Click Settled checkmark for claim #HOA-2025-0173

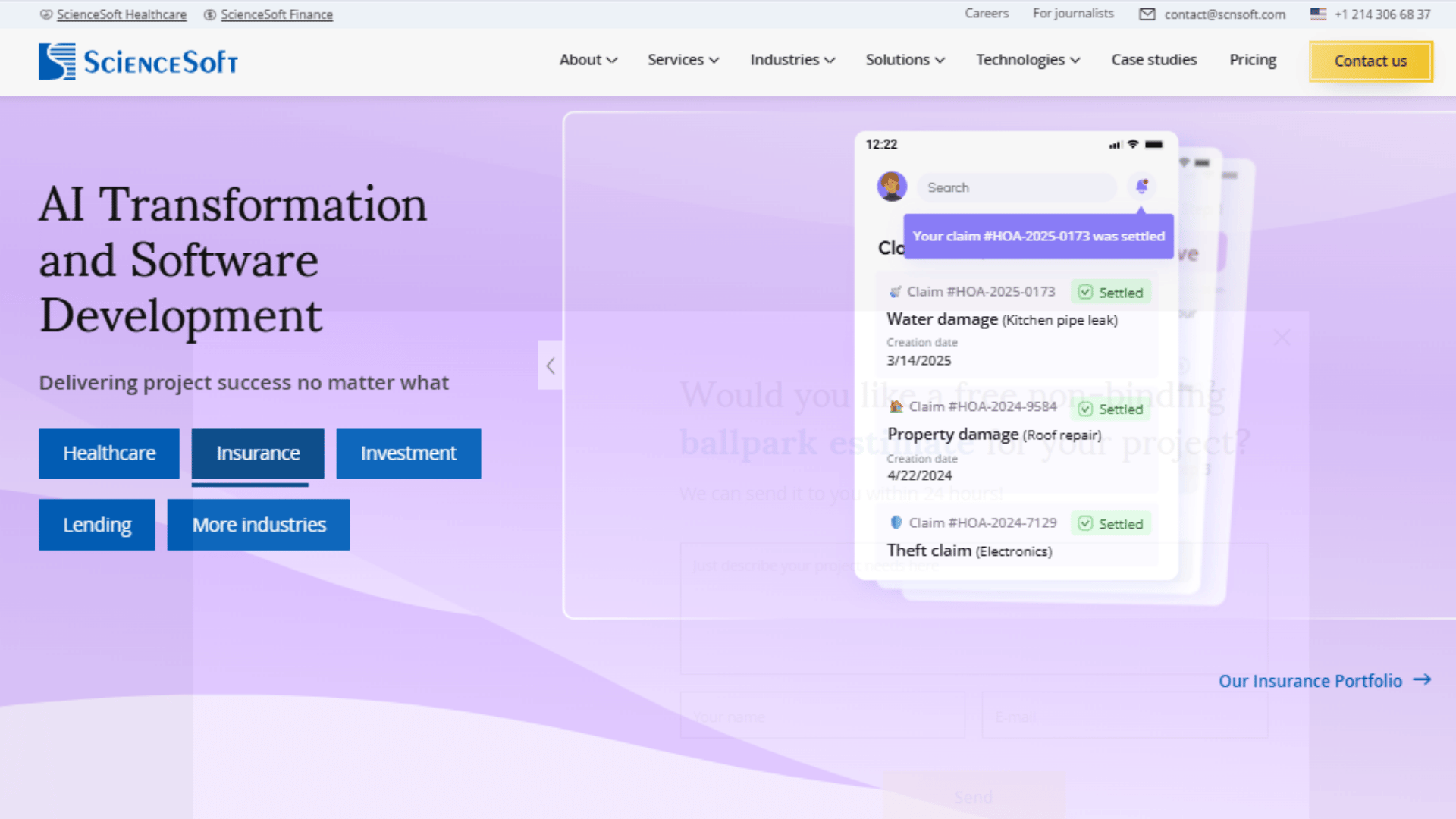(1085, 292)
